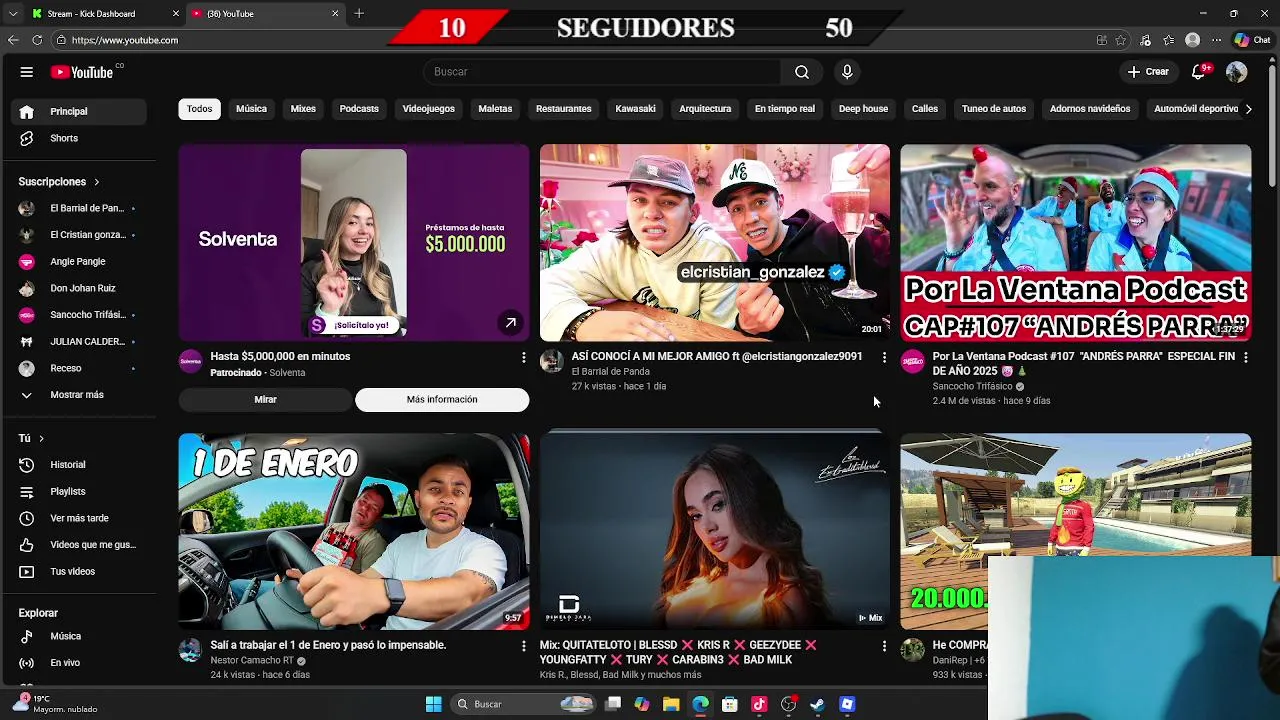Open Nestor Camacho RT channel link
1280x720 pixels.
coord(252,661)
